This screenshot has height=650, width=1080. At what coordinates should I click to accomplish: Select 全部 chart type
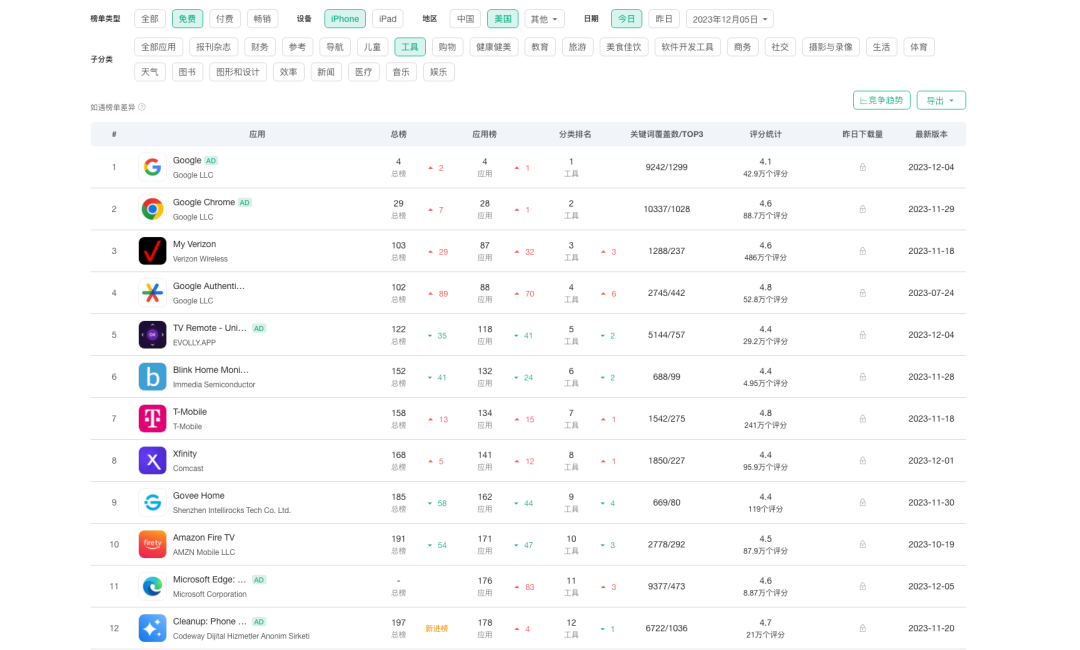click(x=149, y=19)
